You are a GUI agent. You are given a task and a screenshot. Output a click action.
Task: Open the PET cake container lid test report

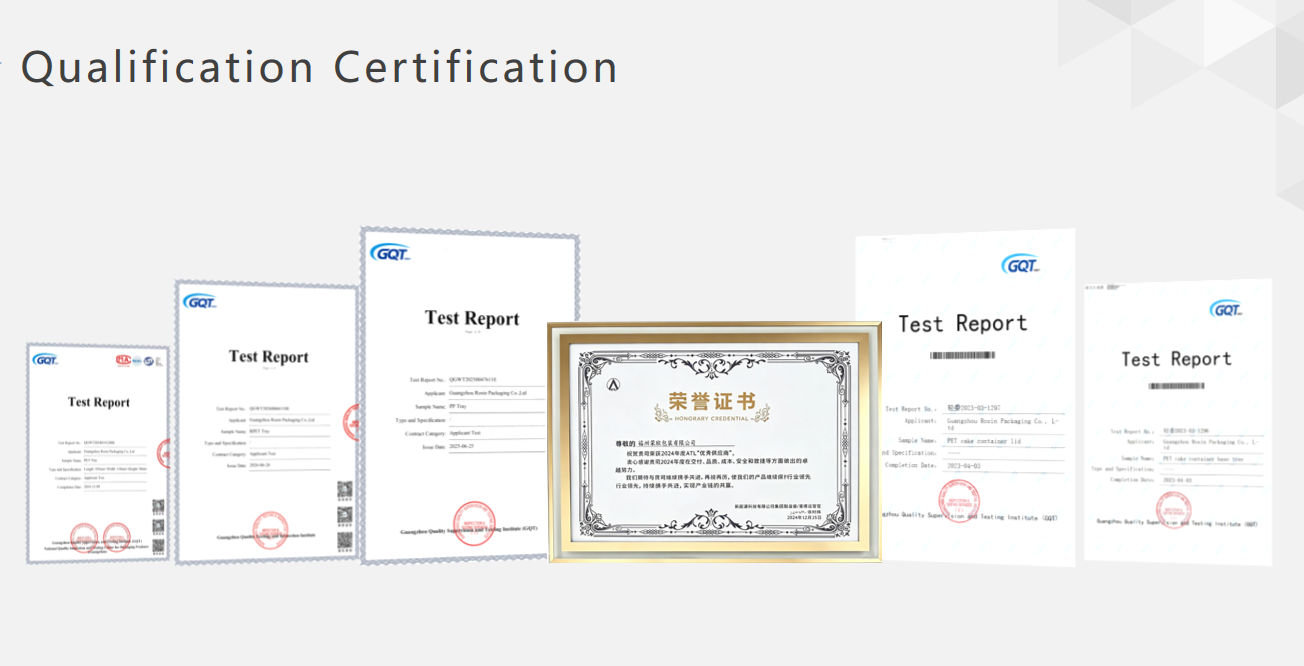pos(965,398)
